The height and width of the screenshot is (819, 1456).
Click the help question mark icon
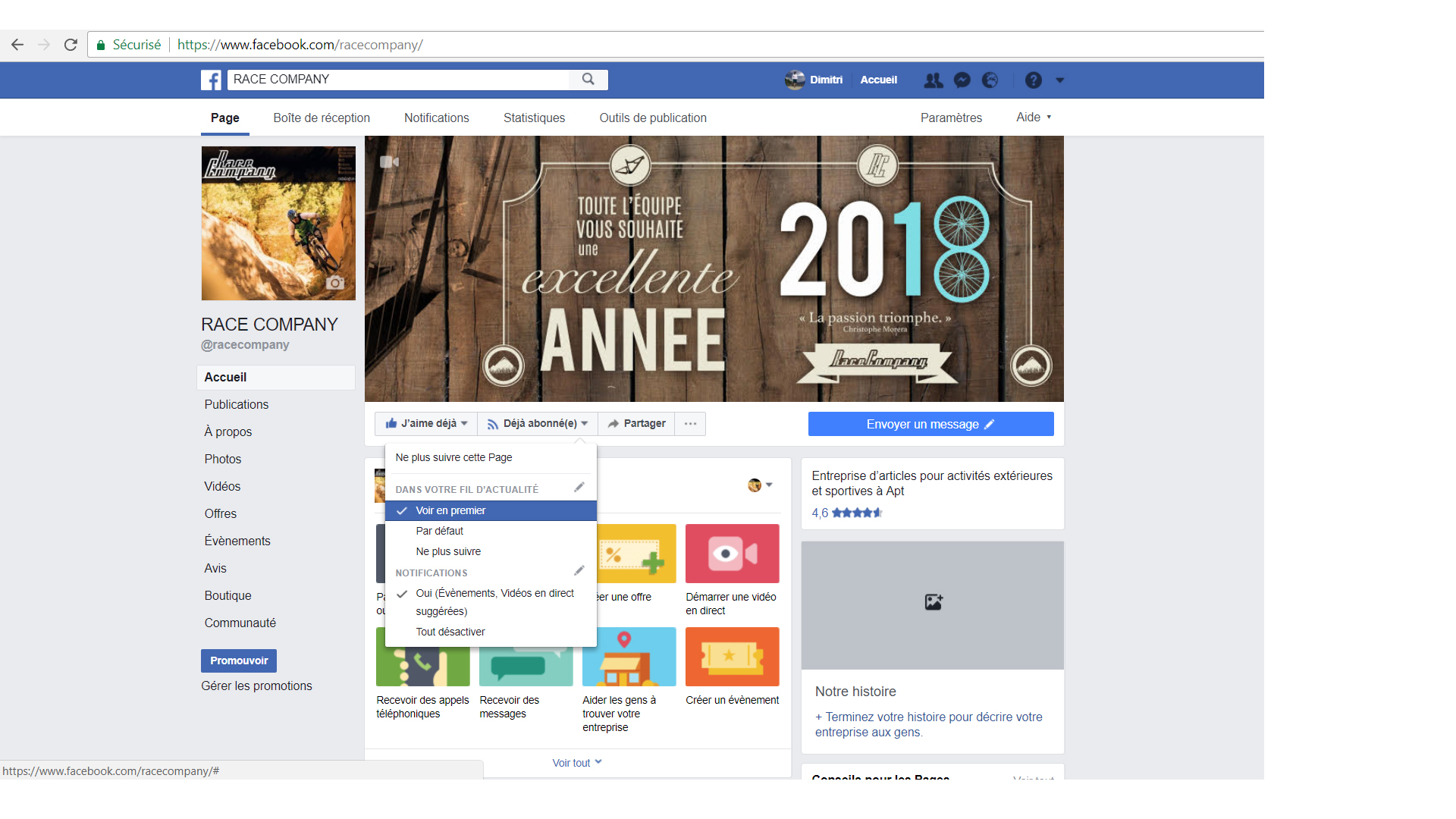[1034, 80]
